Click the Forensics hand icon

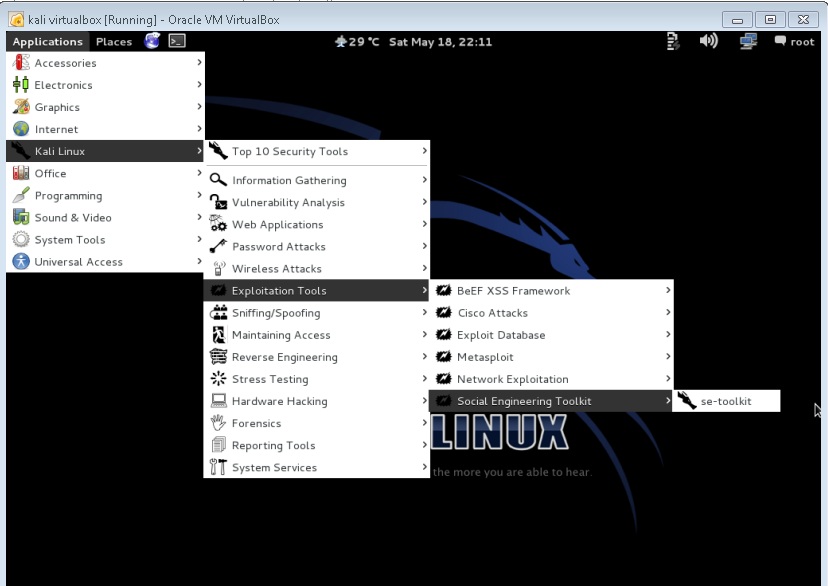click(218, 423)
